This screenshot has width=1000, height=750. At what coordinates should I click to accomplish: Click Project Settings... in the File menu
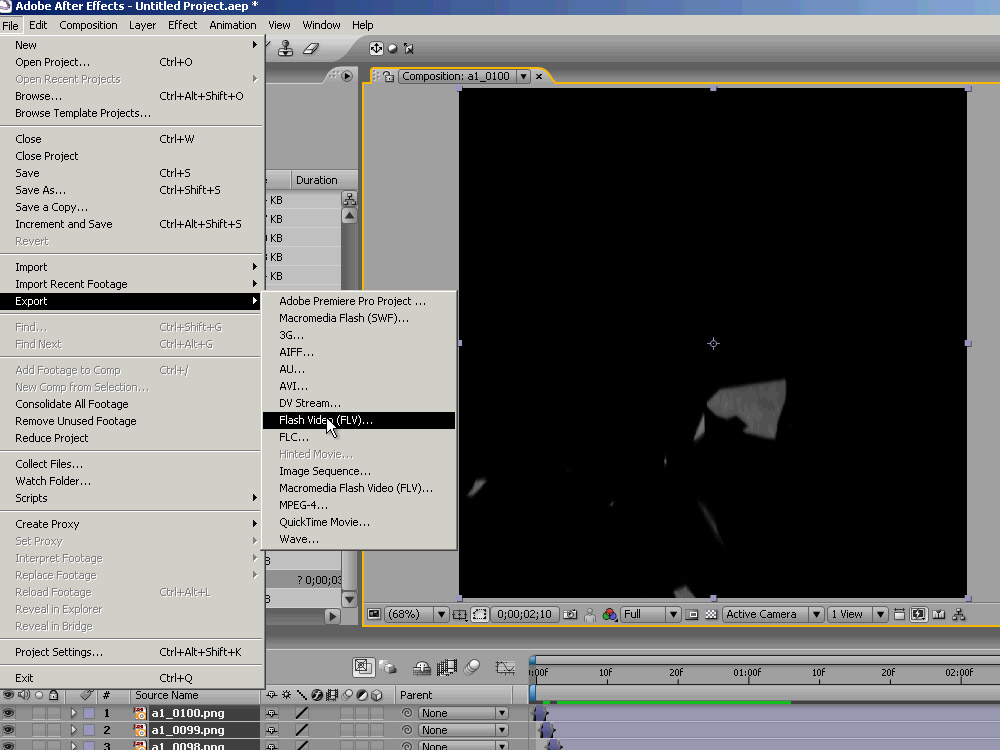pos(131,652)
